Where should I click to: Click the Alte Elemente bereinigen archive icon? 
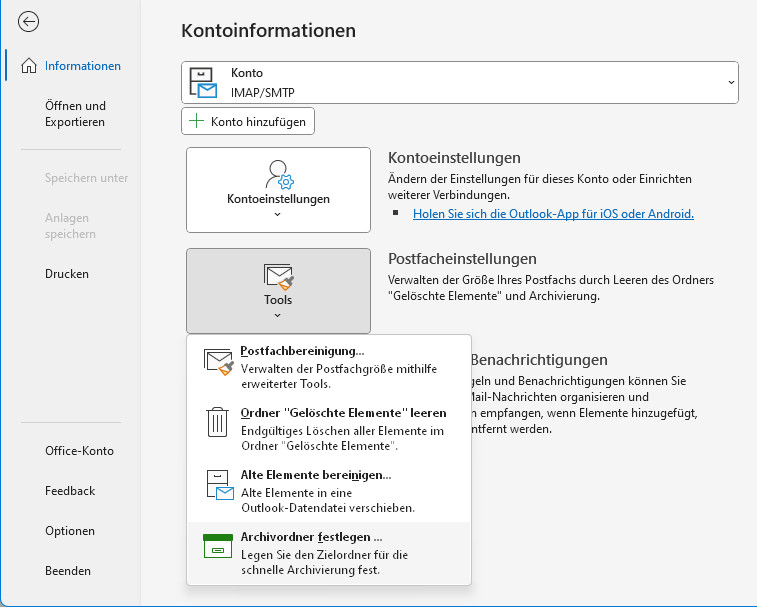(220, 485)
